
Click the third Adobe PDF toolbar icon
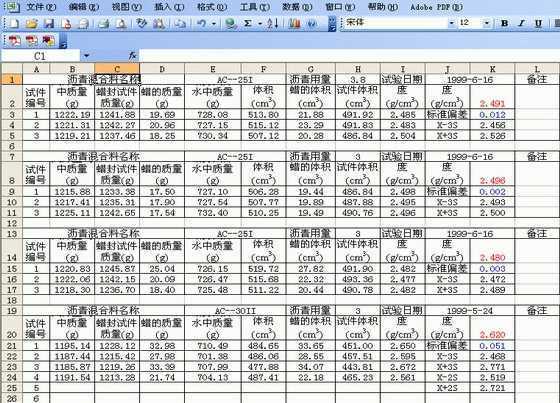[49, 40]
